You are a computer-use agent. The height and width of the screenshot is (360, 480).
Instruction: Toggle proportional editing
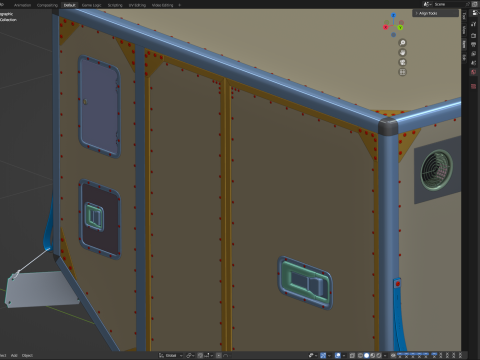219,355
